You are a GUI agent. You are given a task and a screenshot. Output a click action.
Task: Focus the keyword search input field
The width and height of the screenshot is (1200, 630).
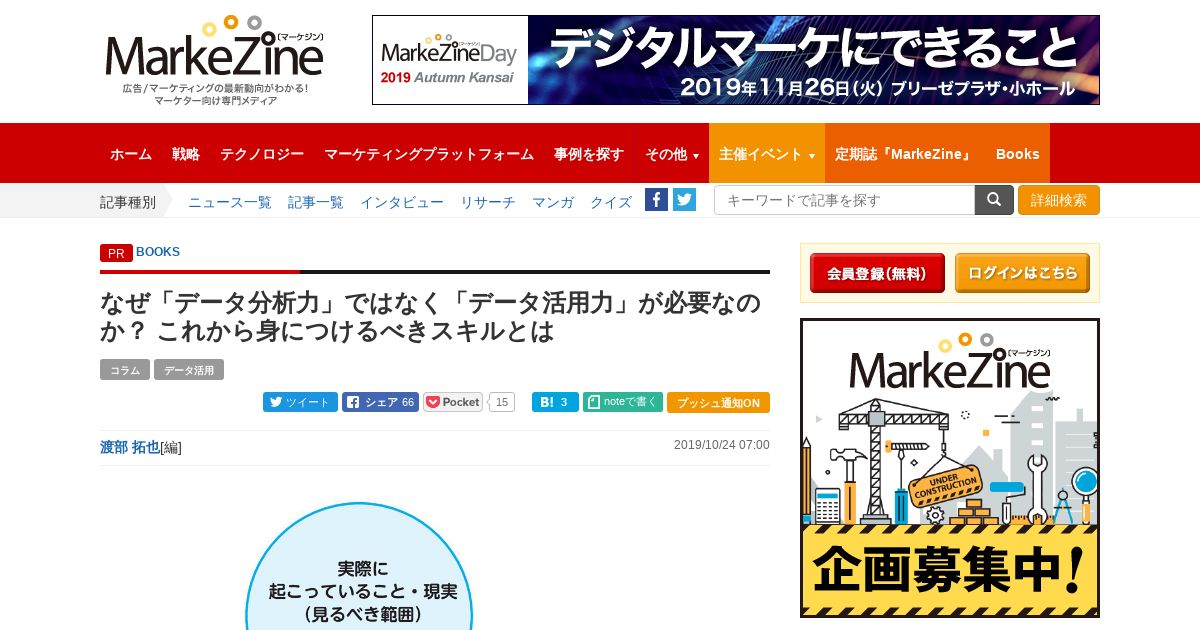coord(845,200)
